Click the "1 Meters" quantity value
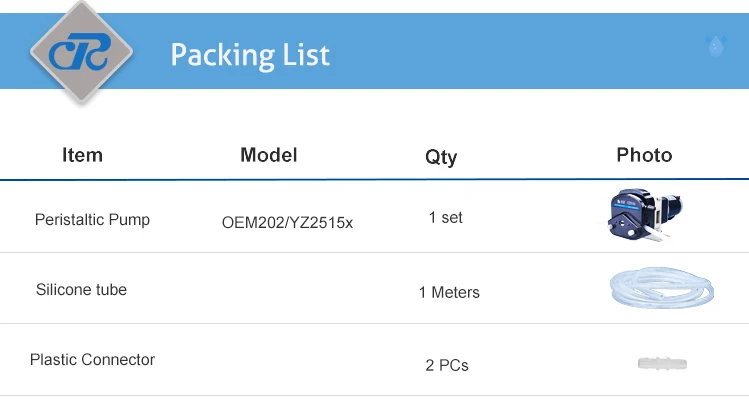 tap(449, 292)
